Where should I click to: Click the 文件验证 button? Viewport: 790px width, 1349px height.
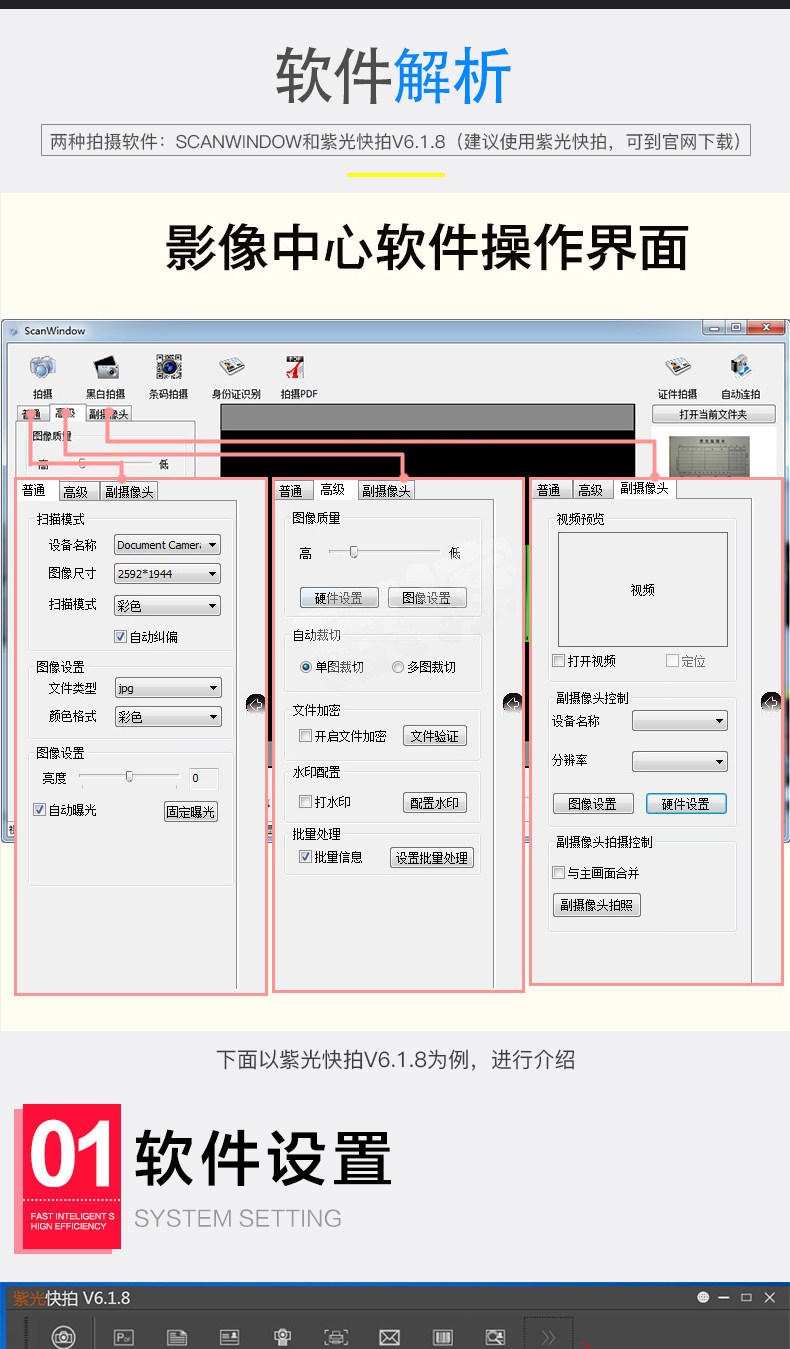[435, 736]
